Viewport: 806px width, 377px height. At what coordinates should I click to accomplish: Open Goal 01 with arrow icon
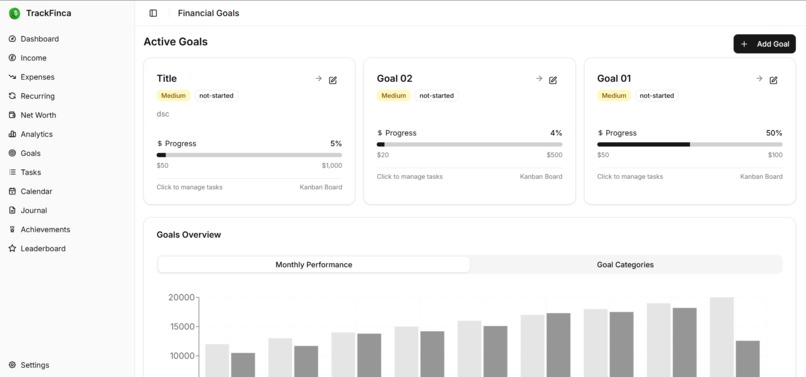click(759, 79)
